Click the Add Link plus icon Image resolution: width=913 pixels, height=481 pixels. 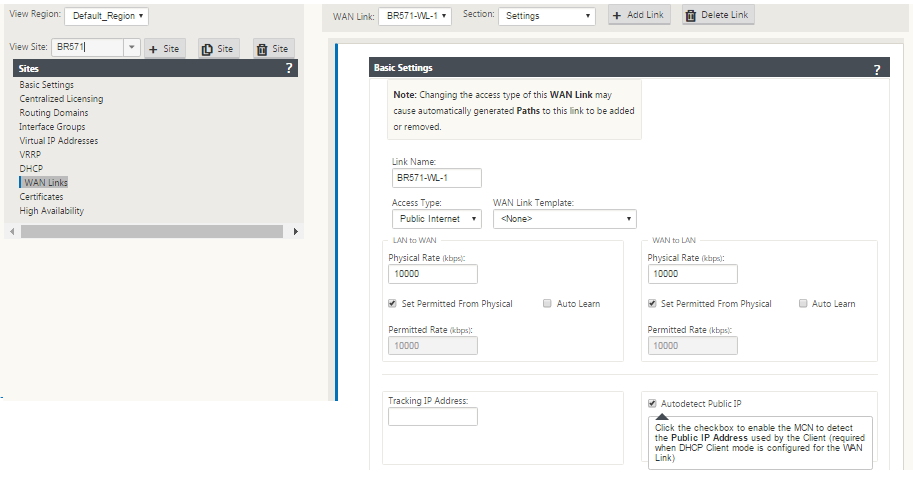pos(617,16)
